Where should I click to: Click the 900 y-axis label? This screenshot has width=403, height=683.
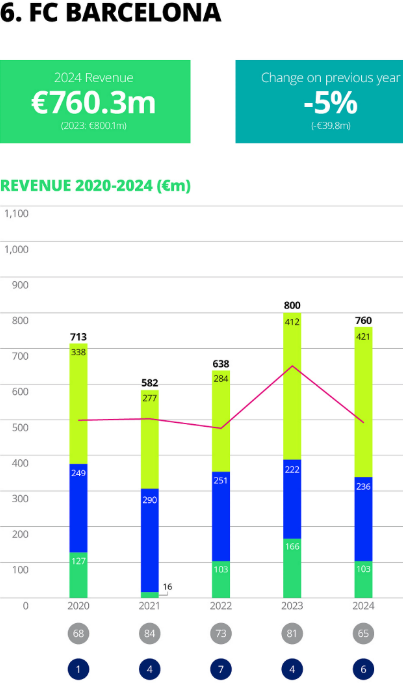tap(20, 285)
